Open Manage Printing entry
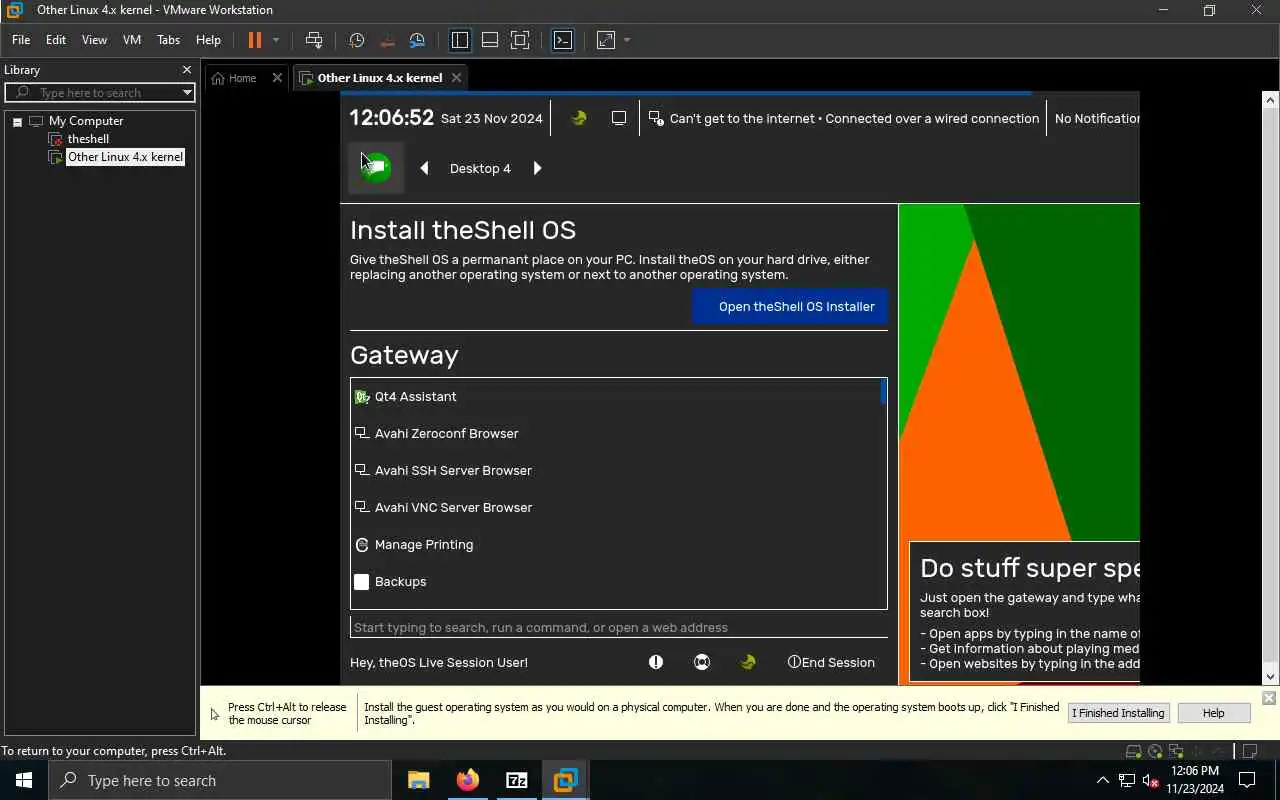1280x800 pixels. point(616,545)
